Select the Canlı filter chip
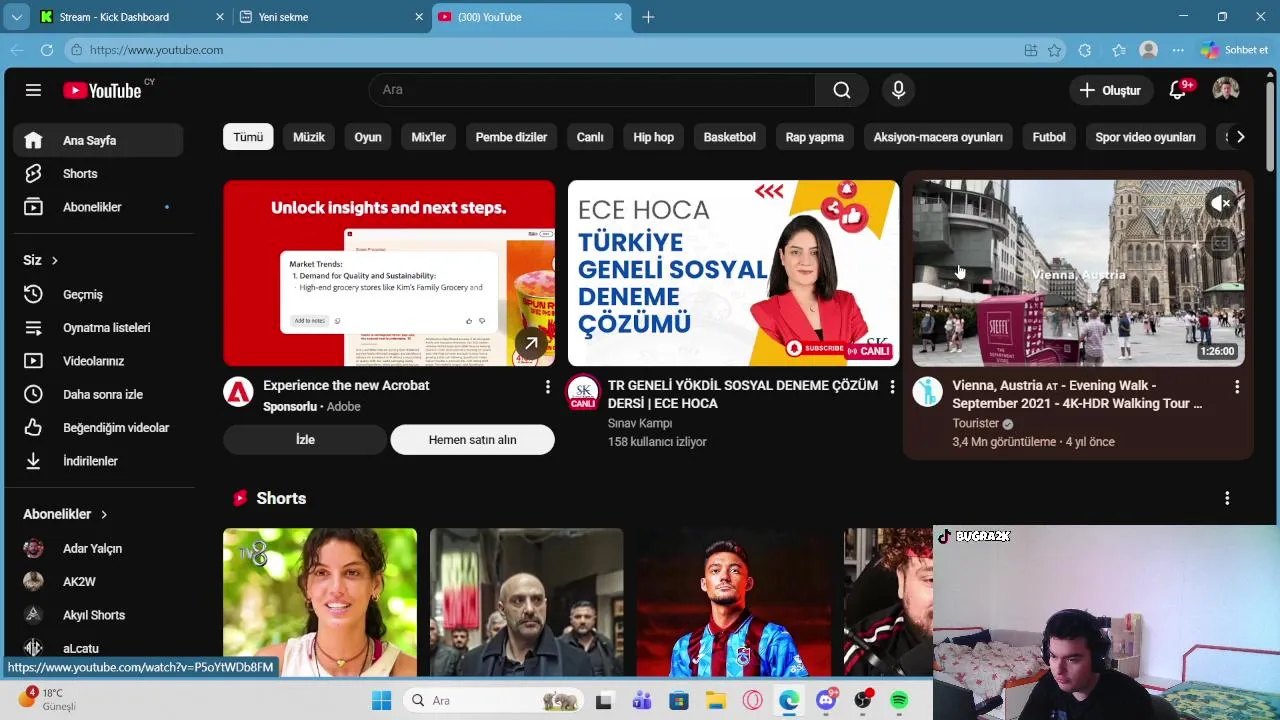Screen dimensions: 1280x720 coord(590,137)
